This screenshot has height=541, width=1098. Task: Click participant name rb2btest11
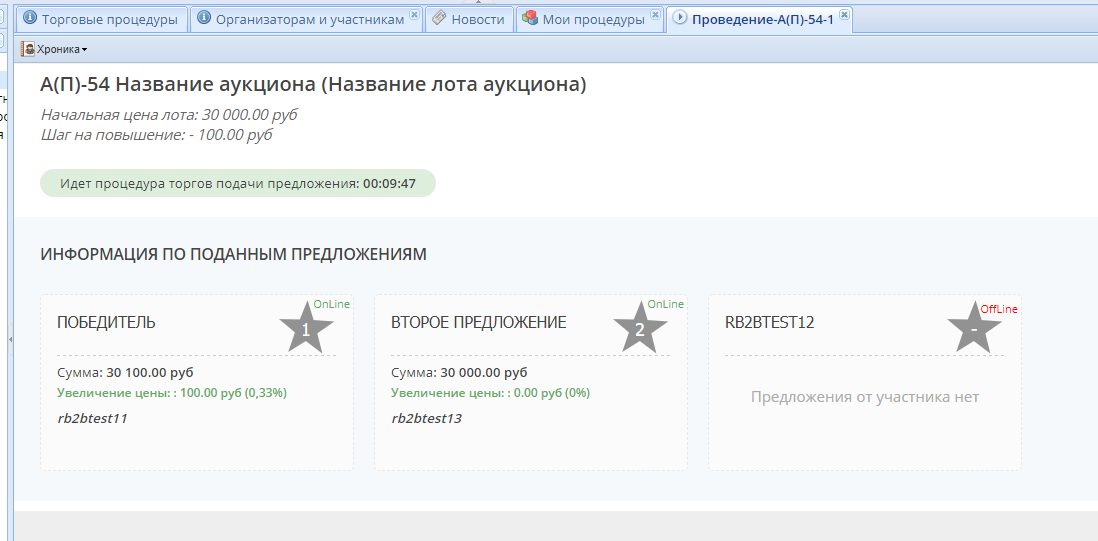92,418
